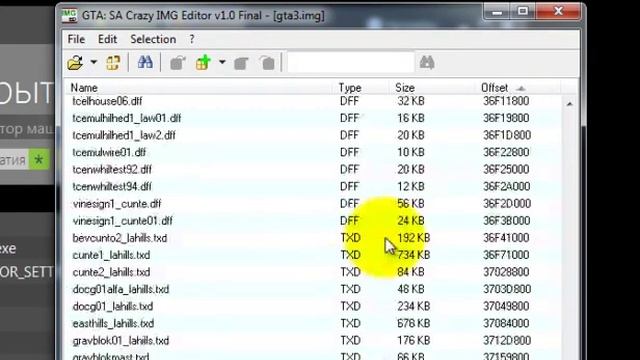Select file docg01alfa_lahills.txd
The height and width of the screenshot is (360, 640).
[120, 289]
